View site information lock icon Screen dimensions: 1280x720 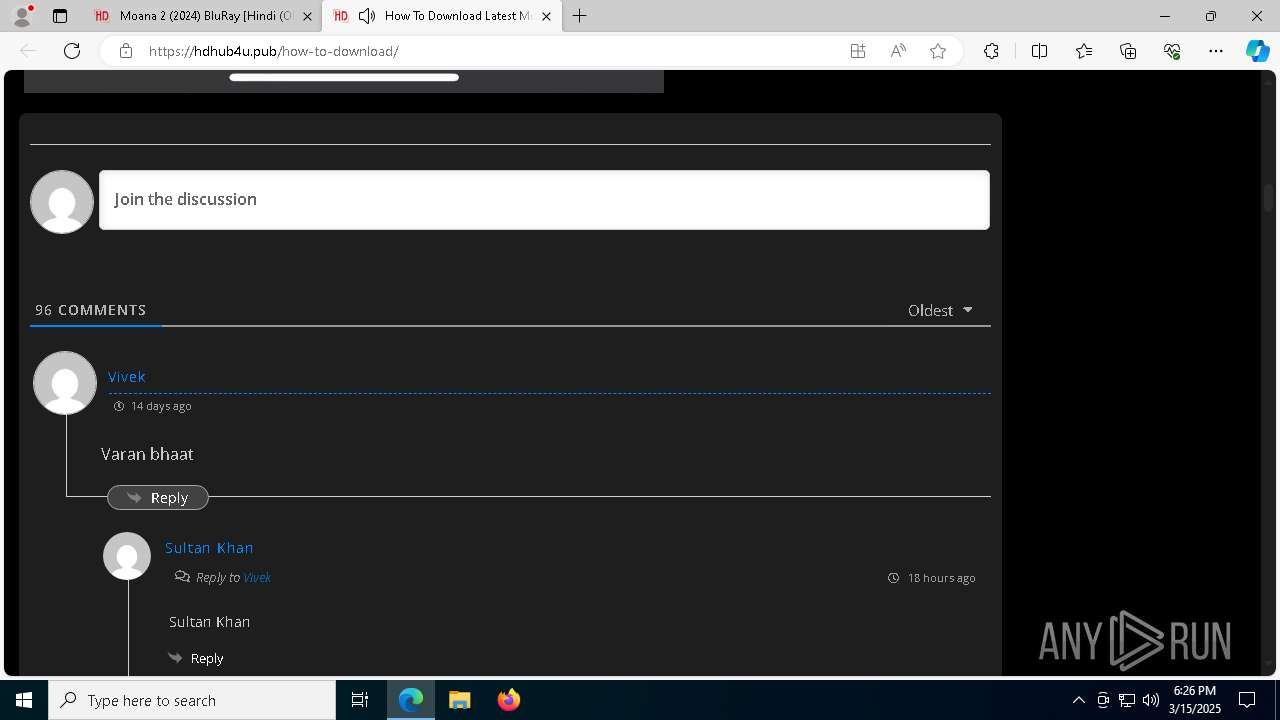[126, 51]
